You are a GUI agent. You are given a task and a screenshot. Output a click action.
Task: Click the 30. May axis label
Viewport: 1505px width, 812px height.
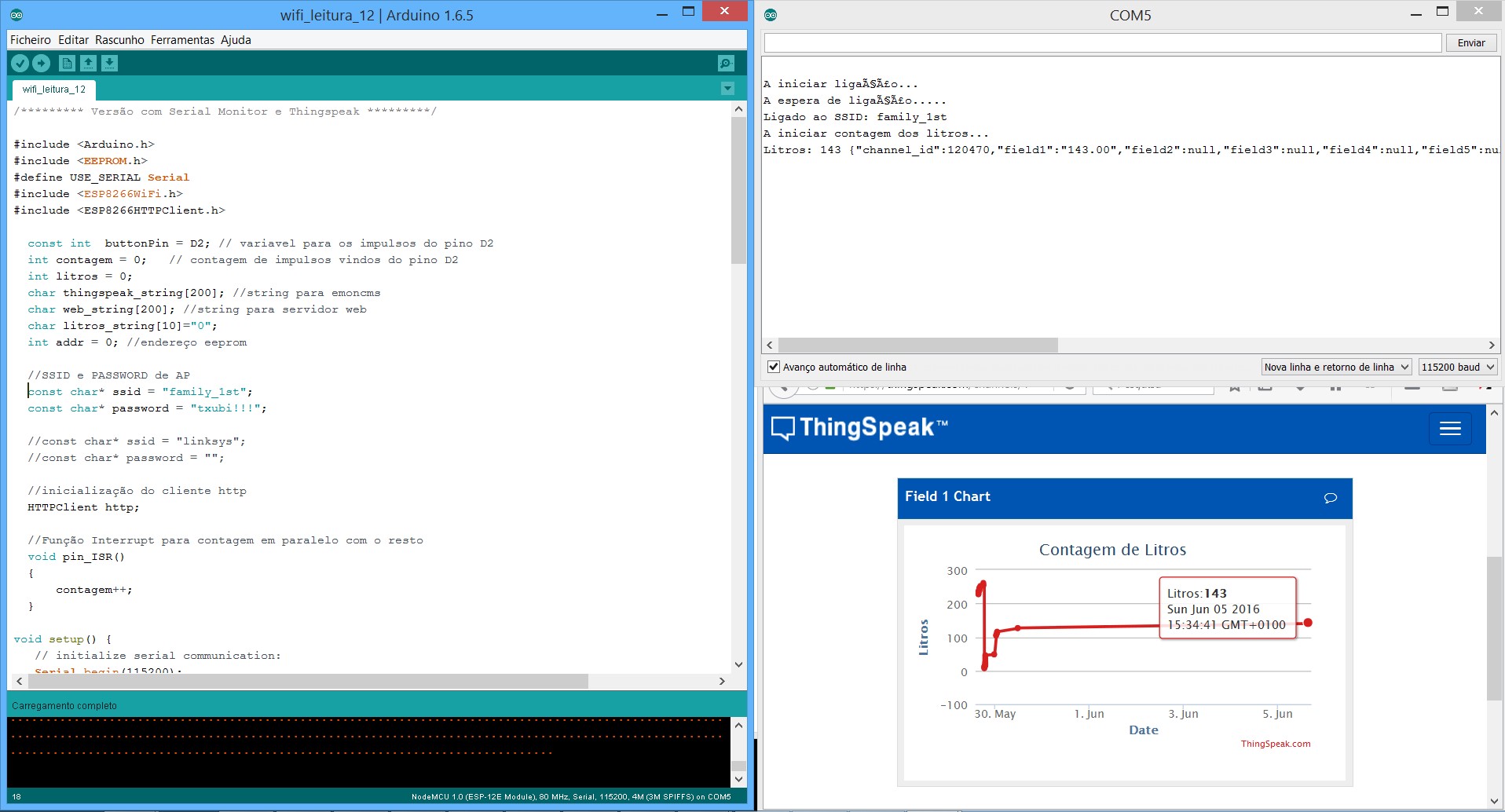point(995,714)
